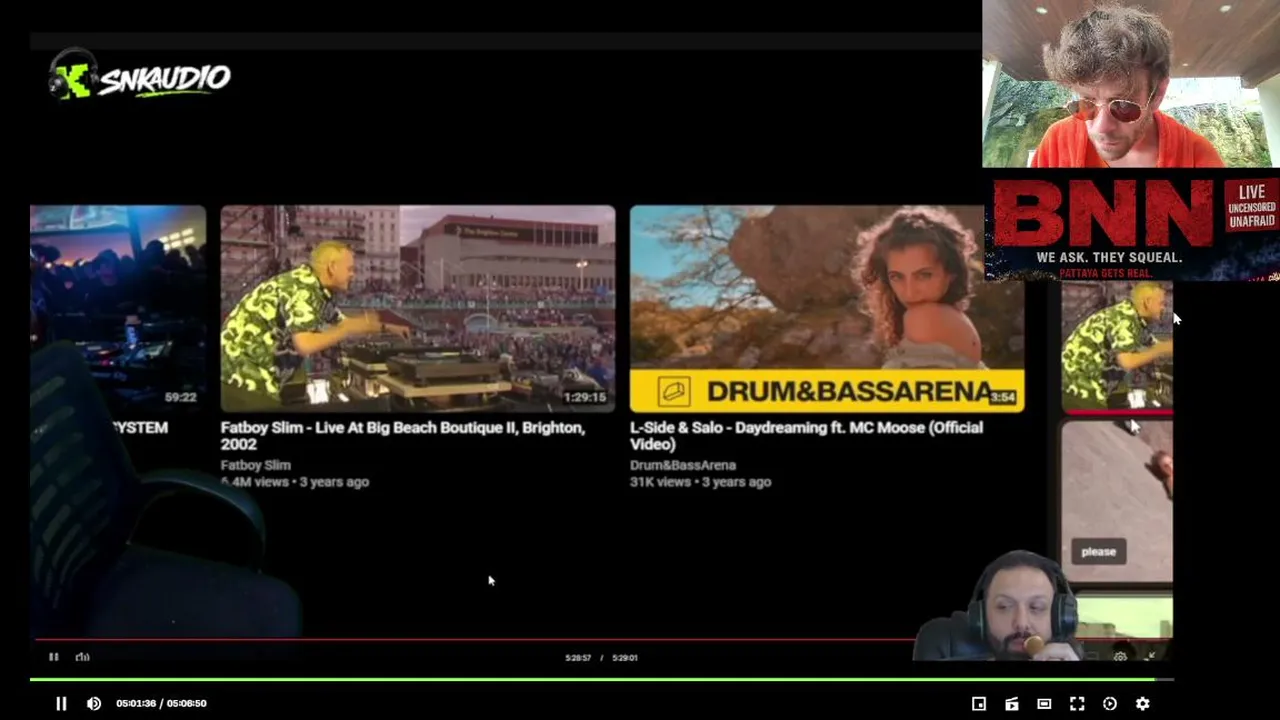The height and width of the screenshot is (720, 1280).
Task: Click the inner time display 5:28:57 / 5:29:01
Action: 602,658
